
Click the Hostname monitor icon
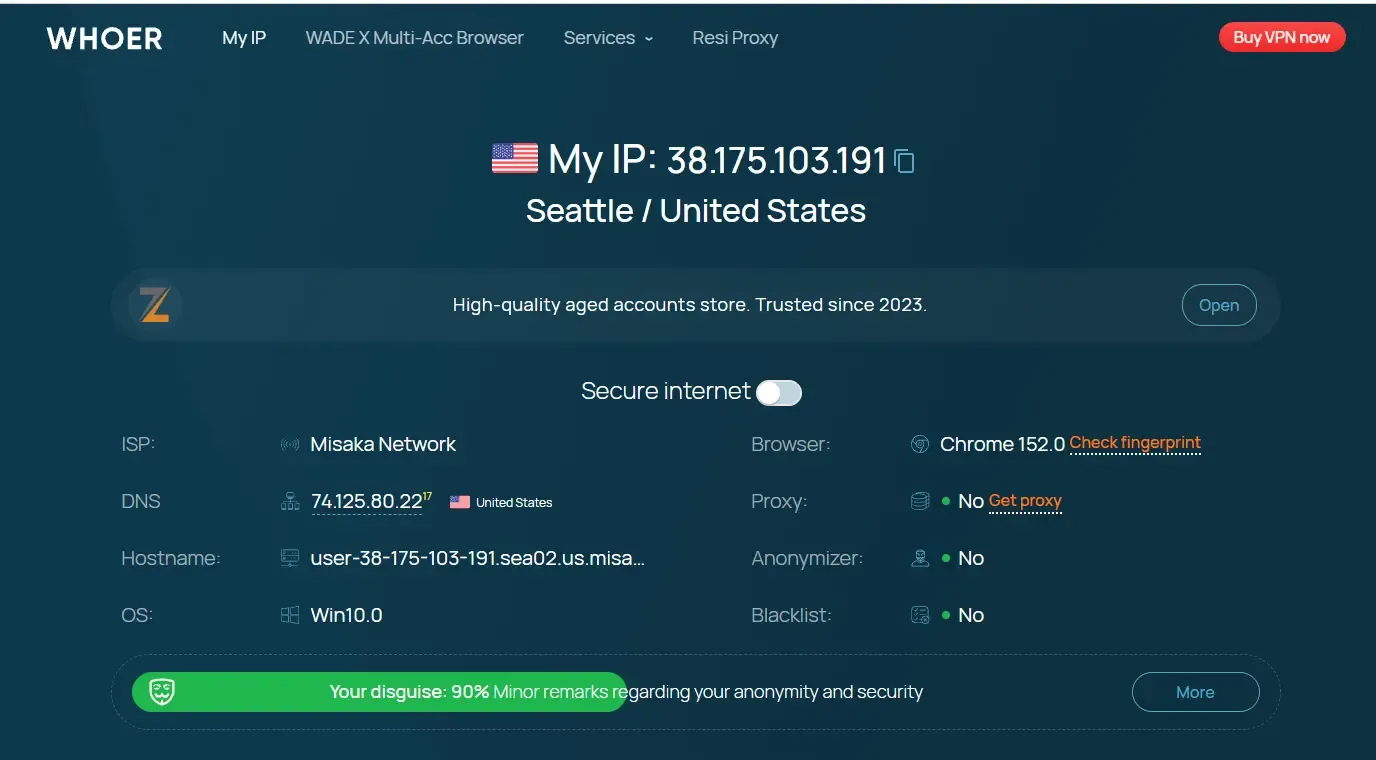coord(290,558)
